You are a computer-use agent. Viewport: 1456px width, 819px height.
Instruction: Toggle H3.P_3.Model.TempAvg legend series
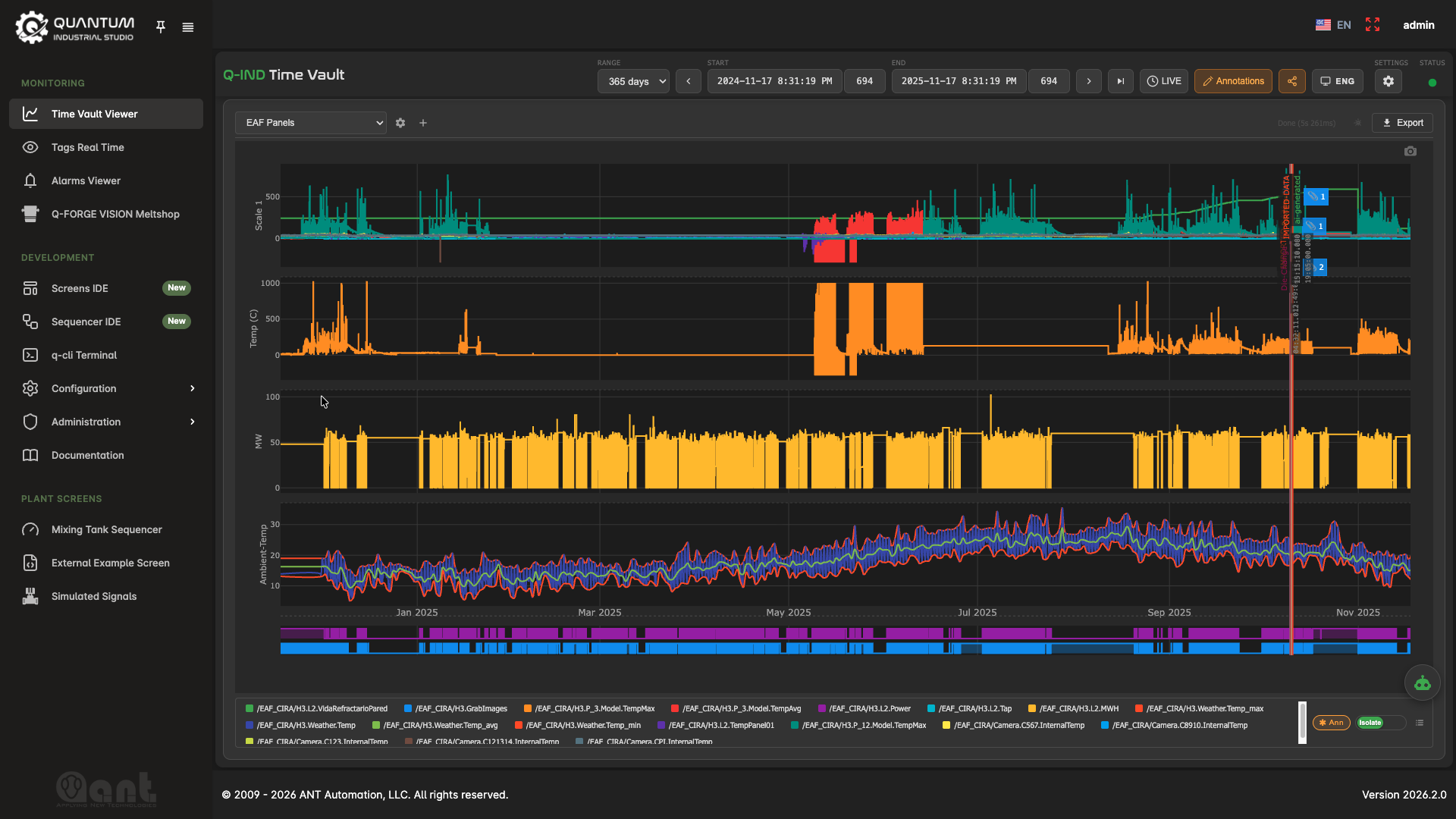(x=736, y=709)
